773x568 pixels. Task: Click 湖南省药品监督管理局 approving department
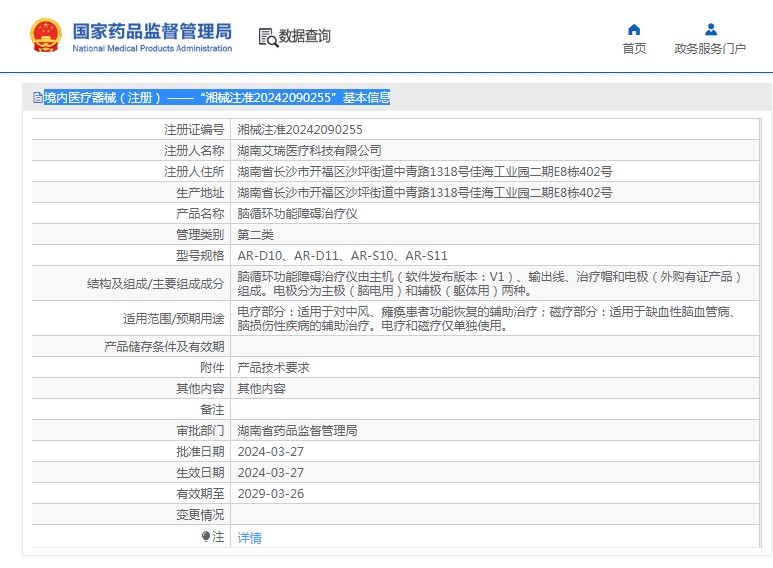(297, 430)
